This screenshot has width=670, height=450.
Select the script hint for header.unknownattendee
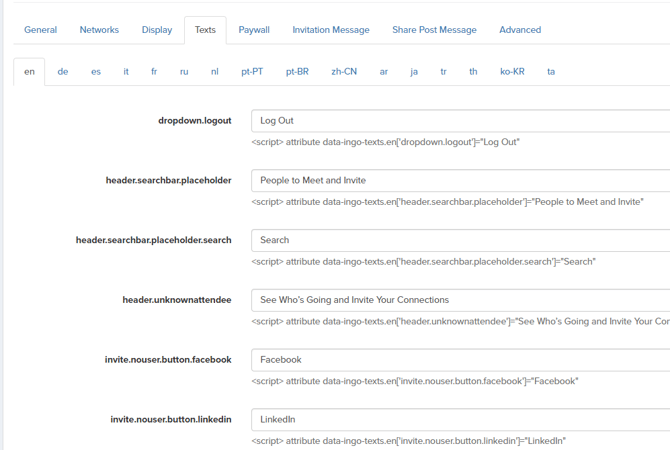(x=461, y=322)
